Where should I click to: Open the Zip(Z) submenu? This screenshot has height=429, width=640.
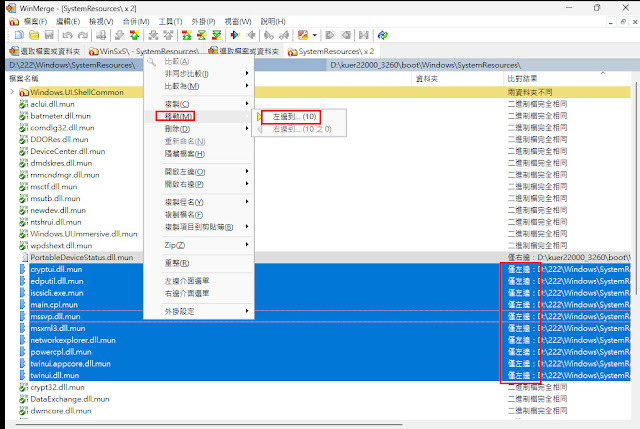[x=200, y=245]
